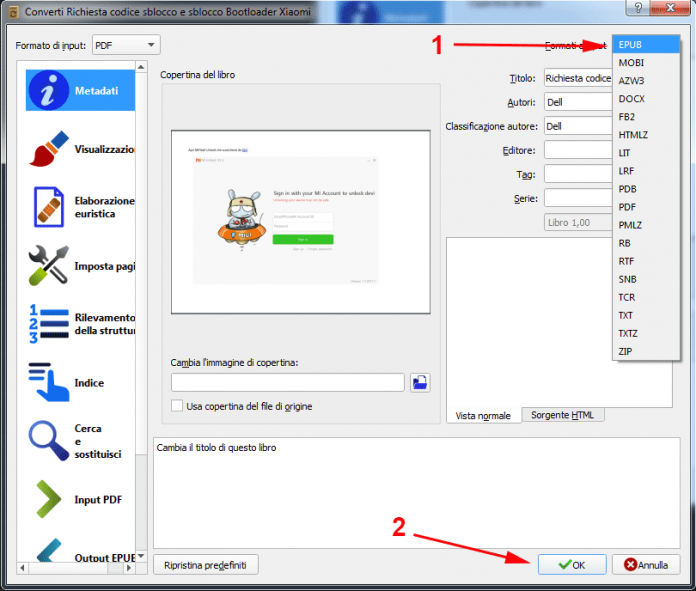The width and height of the screenshot is (696, 591).
Task: Switch to Sorgente HTML tab
Action: click(x=562, y=415)
